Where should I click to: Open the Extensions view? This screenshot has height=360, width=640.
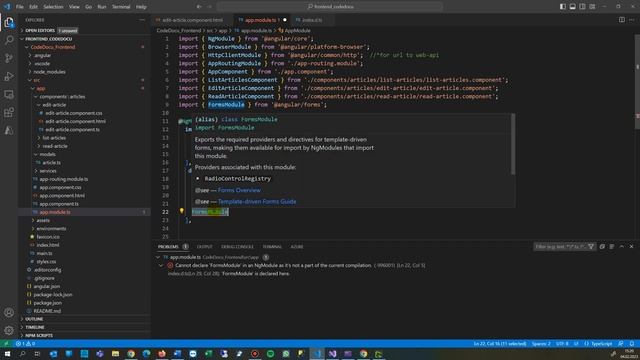coord(9,112)
